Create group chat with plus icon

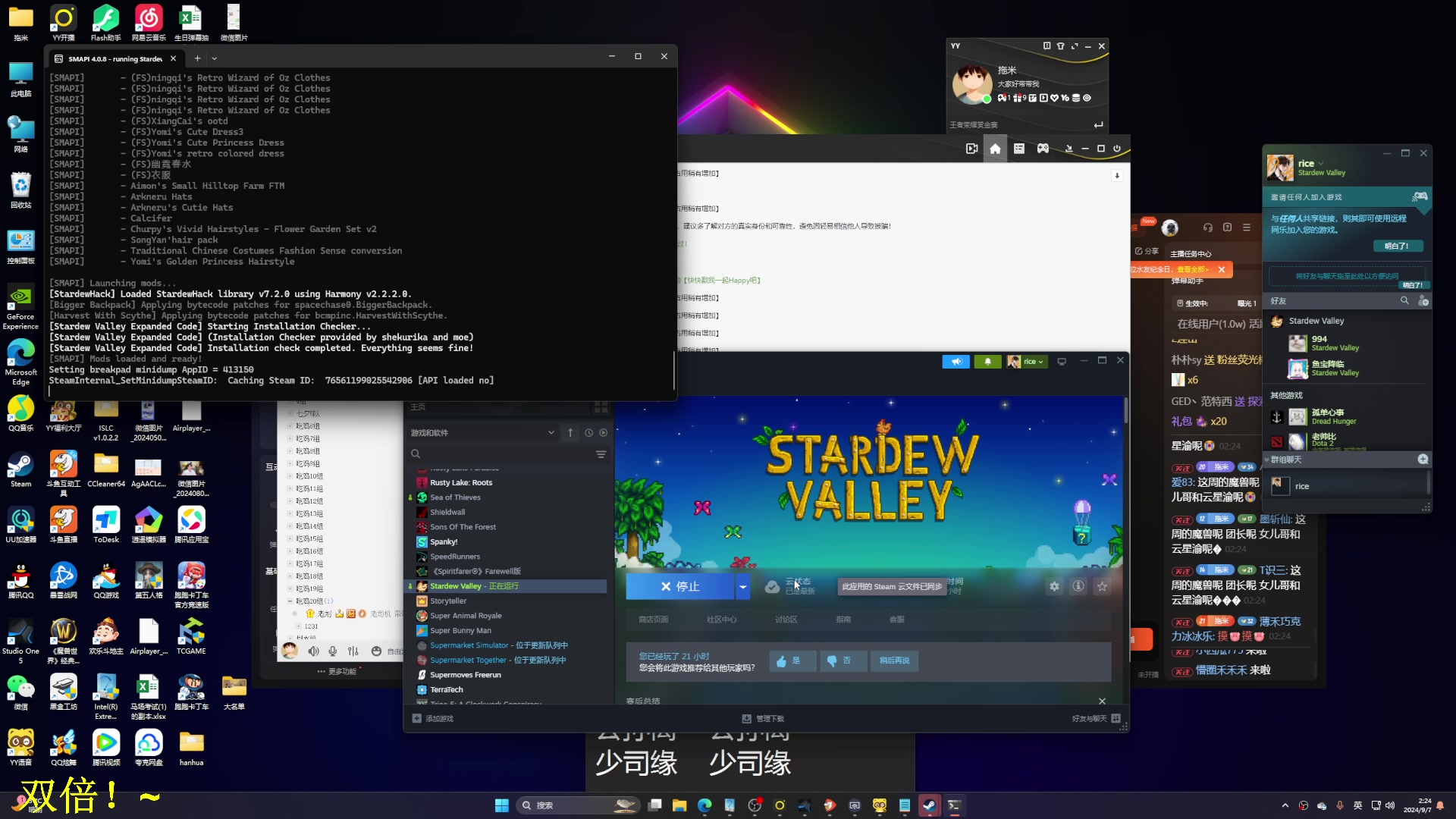coord(1423,460)
